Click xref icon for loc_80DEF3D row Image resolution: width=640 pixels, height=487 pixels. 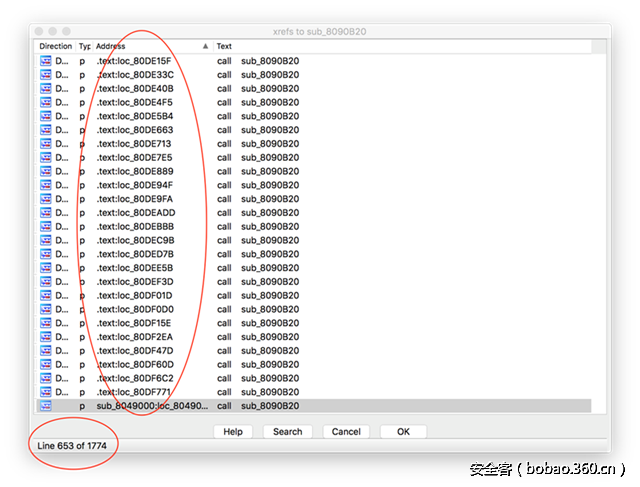[x=46, y=282]
